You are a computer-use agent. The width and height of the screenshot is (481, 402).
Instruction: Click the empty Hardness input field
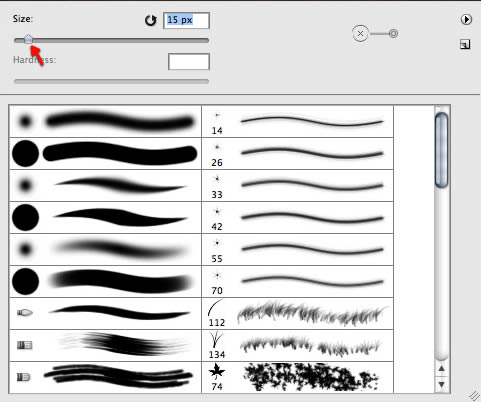click(x=189, y=62)
